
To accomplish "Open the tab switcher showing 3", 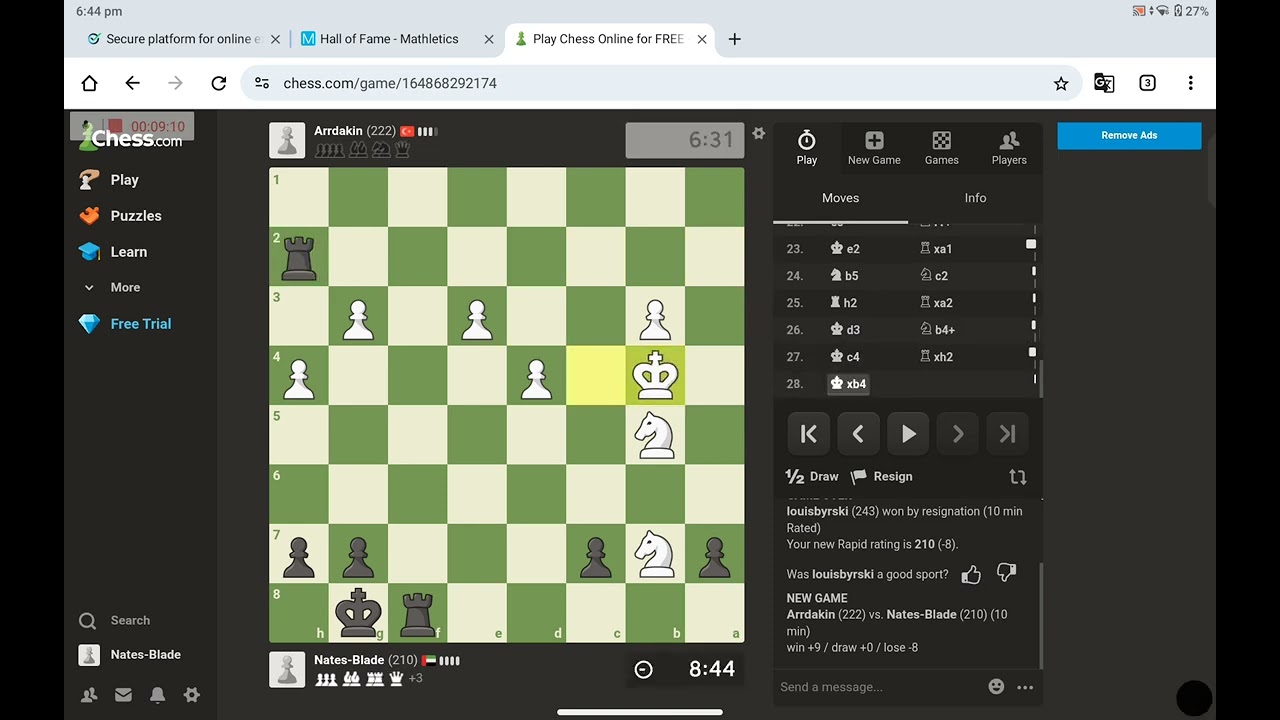I will [1147, 83].
